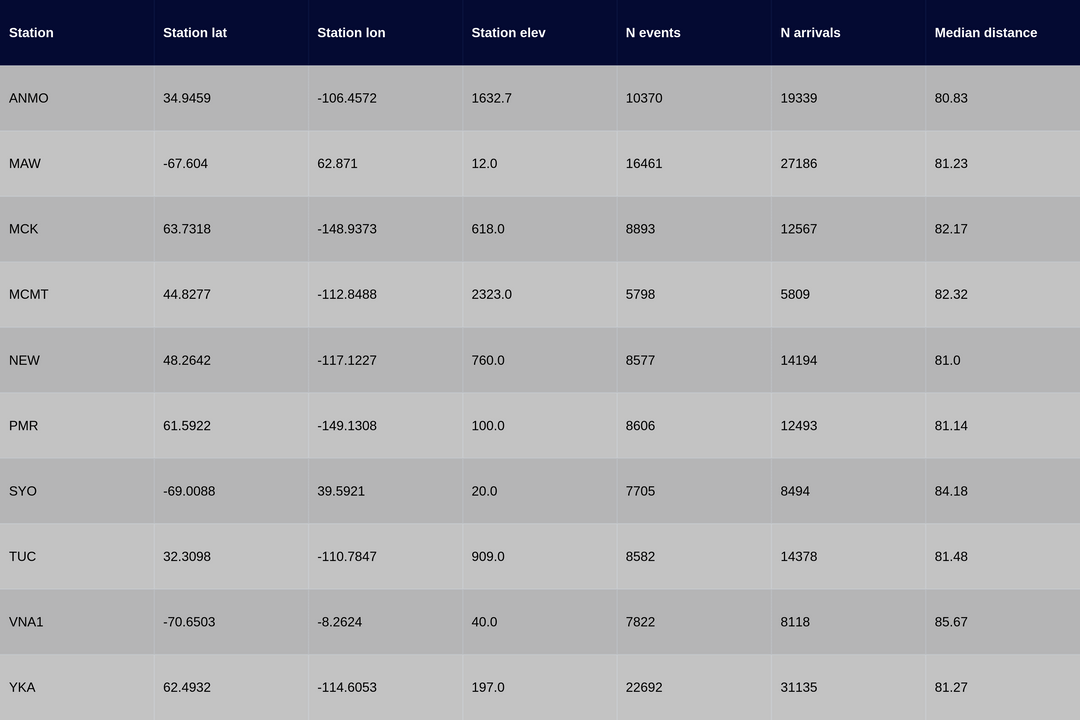Viewport: 1080px width, 720px height.
Task: Click MCMT's elevation value 2323.0
Action: click(492, 295)
